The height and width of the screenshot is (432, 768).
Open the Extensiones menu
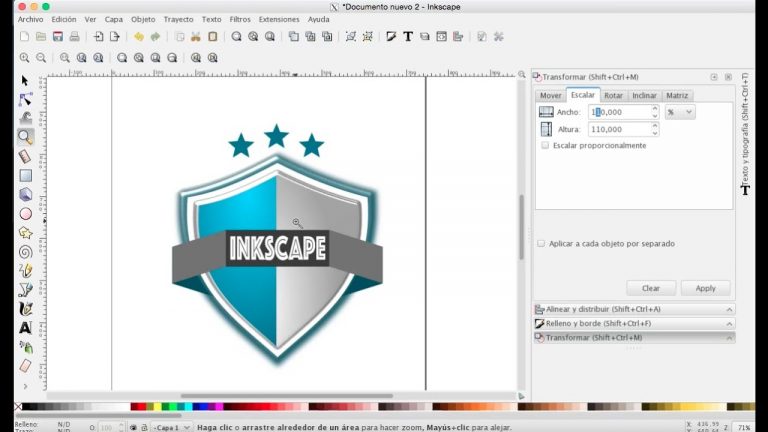(x=279, y=19)
